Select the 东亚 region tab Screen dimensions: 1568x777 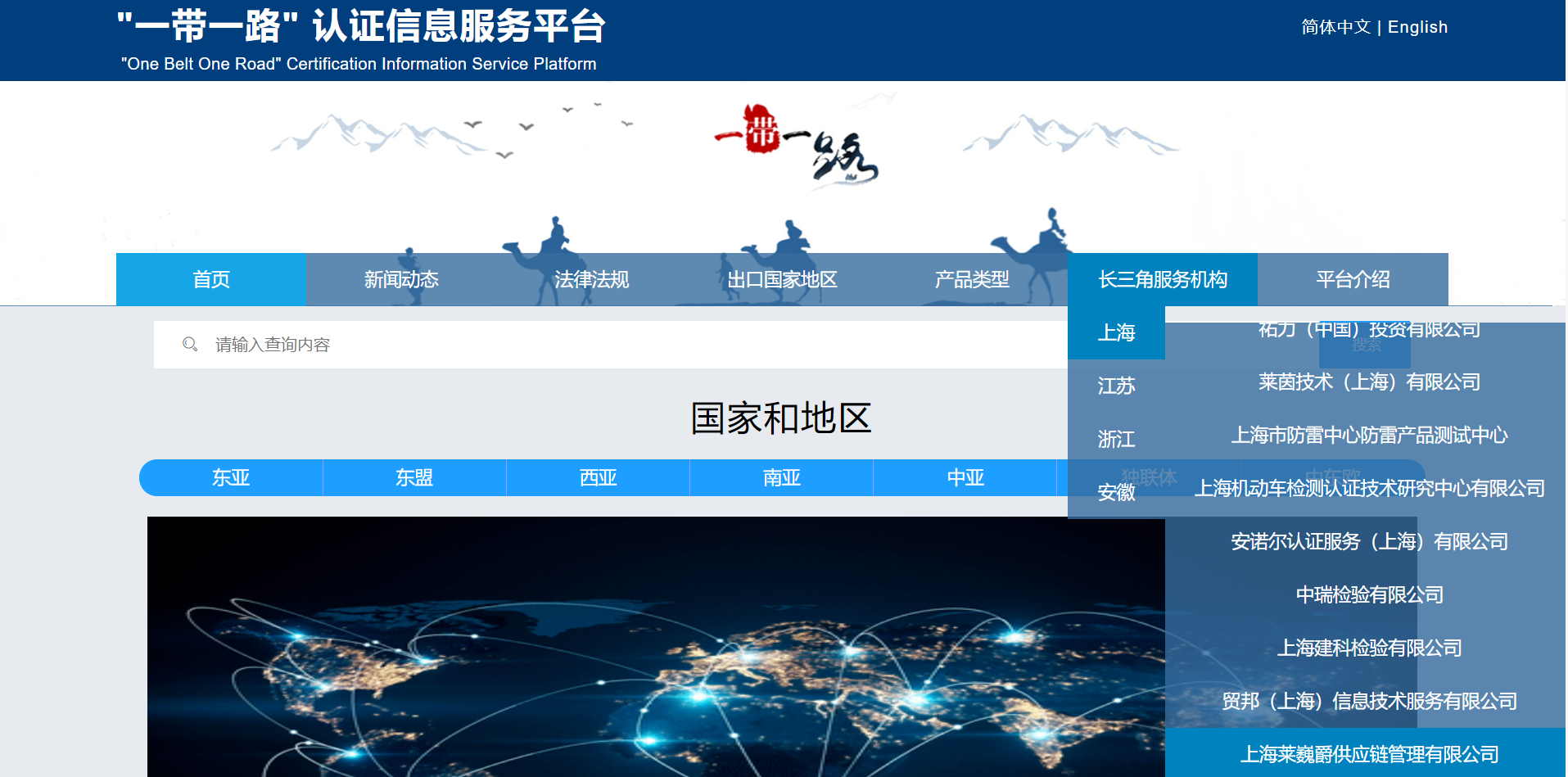click(231, 478)
